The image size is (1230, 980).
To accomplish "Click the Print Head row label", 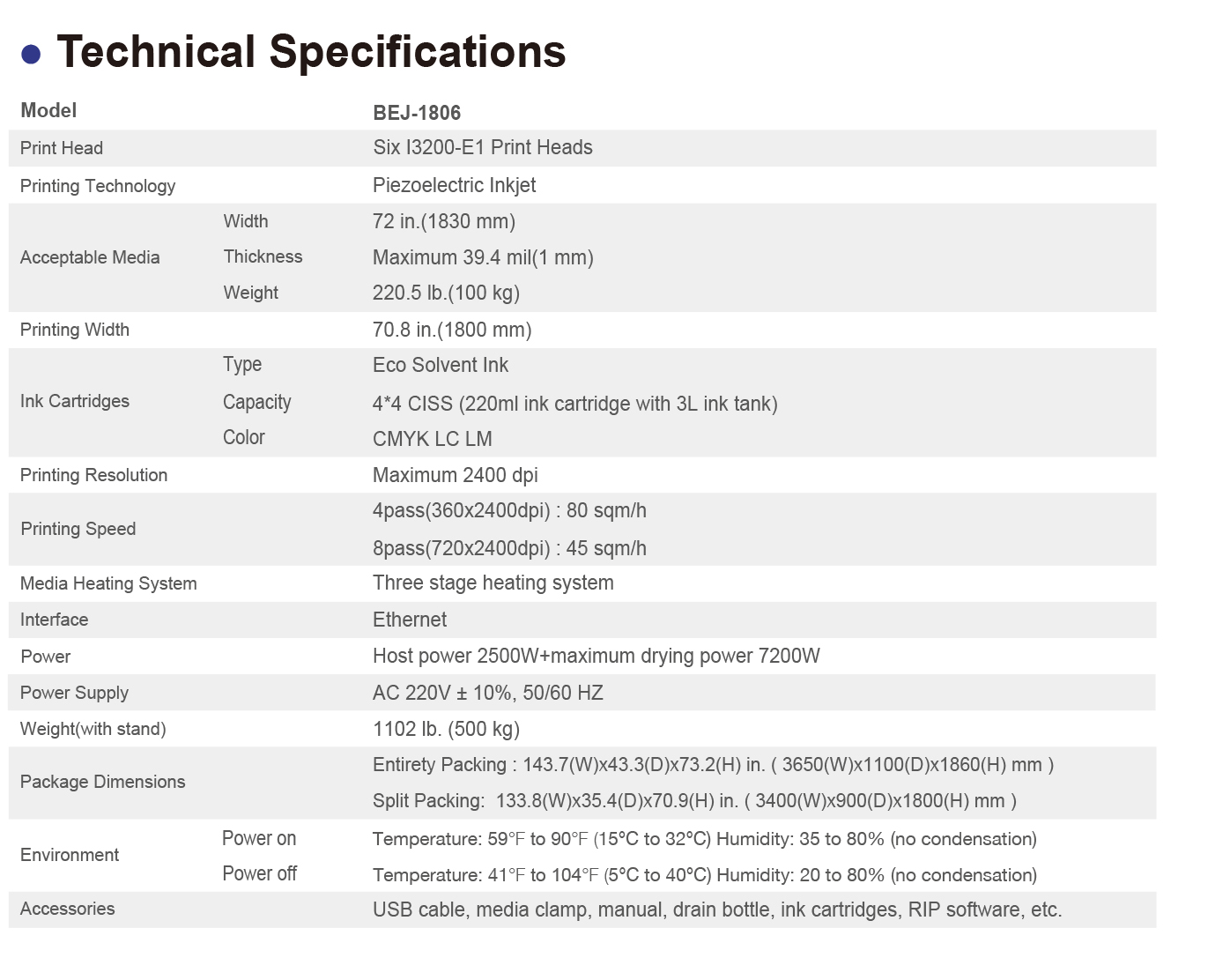I will (62, 148).
